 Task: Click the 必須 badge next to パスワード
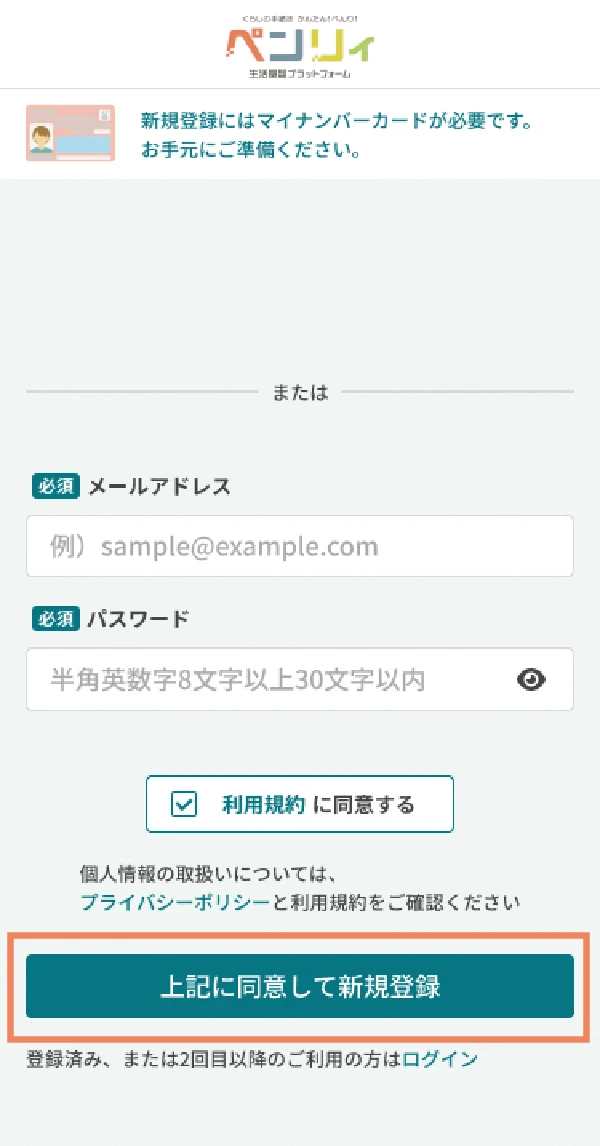pyautogui.click(x=55, y=619)
